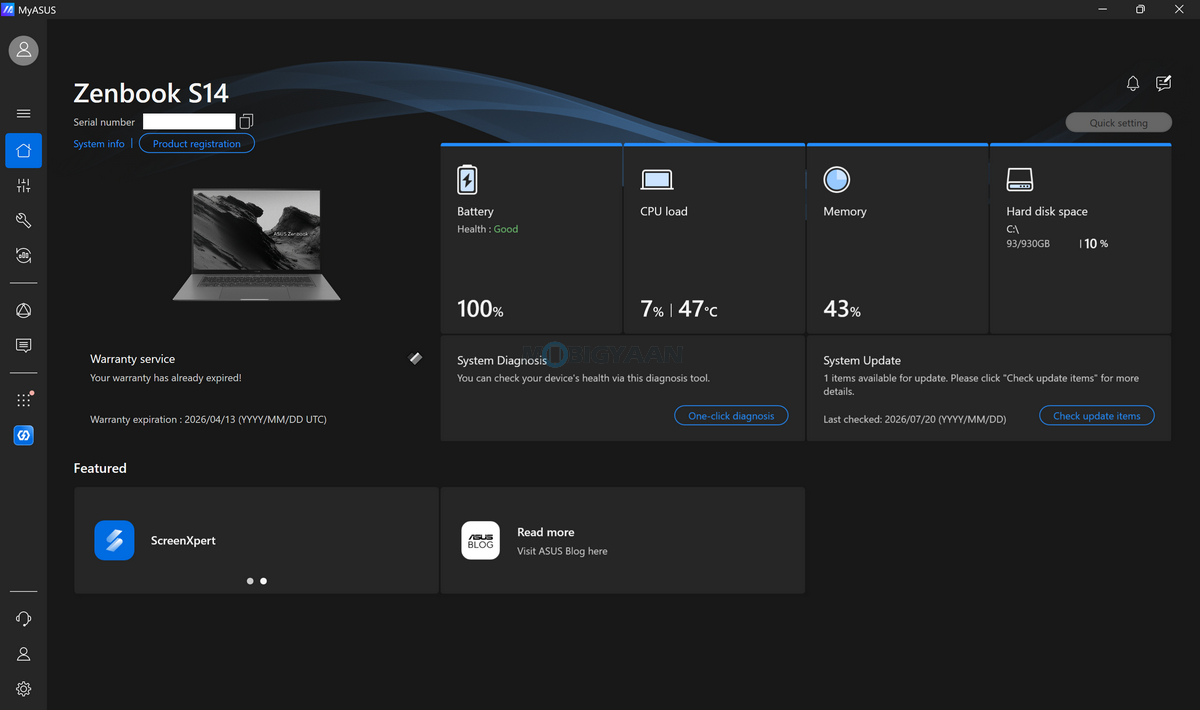Open the feedback note icon
This screenshot has width=1200, height=710.
[x=1164, y=83]
